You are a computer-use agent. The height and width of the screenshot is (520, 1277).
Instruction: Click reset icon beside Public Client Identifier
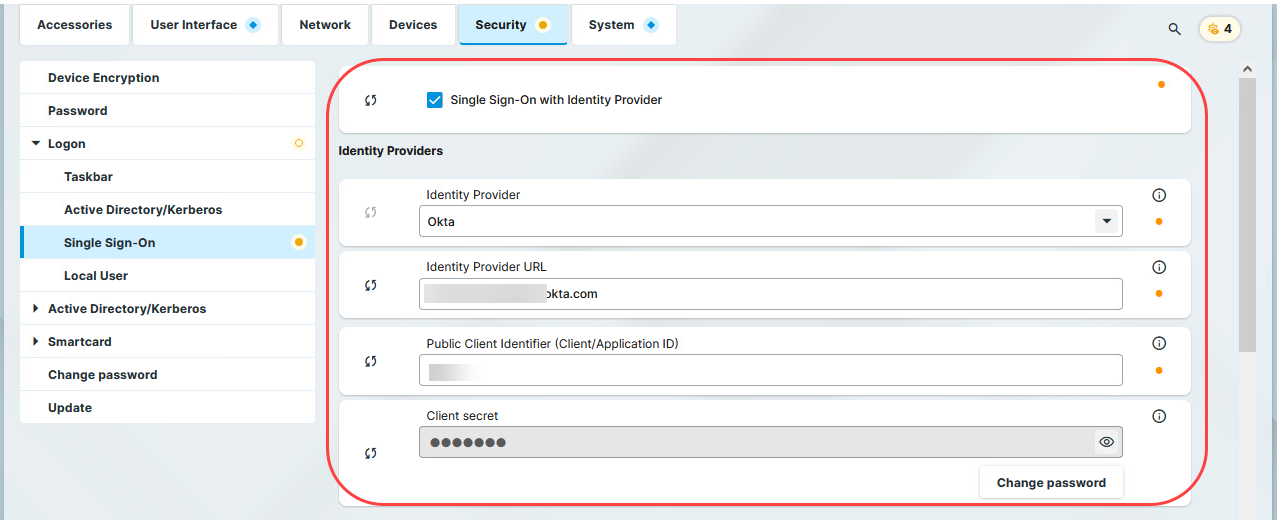coord(371,361)
